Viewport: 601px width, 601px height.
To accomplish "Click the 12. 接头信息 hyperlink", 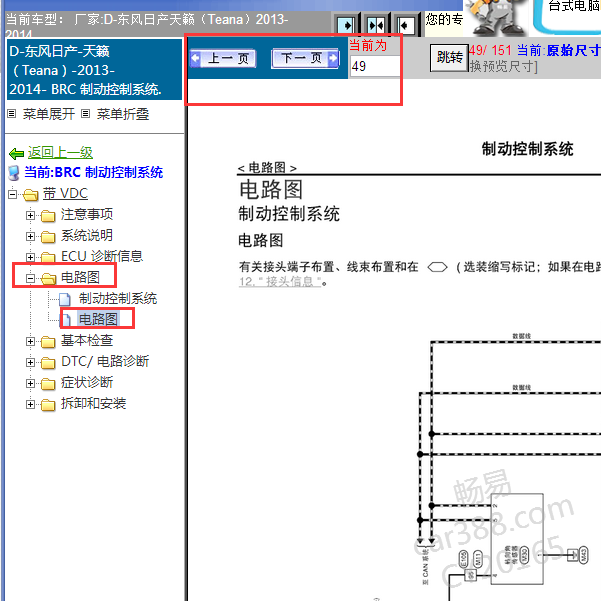I will pyautogui.click(x=280, y=282).
